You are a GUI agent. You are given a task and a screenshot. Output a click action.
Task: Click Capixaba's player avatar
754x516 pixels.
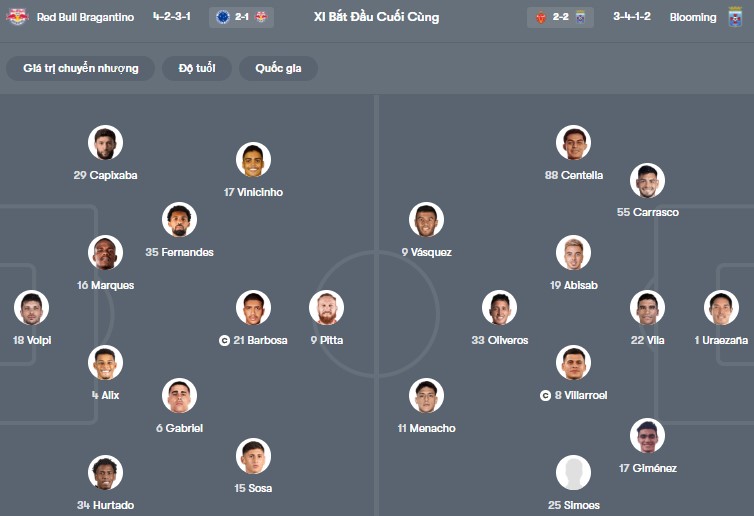click(x=105, y=143)
